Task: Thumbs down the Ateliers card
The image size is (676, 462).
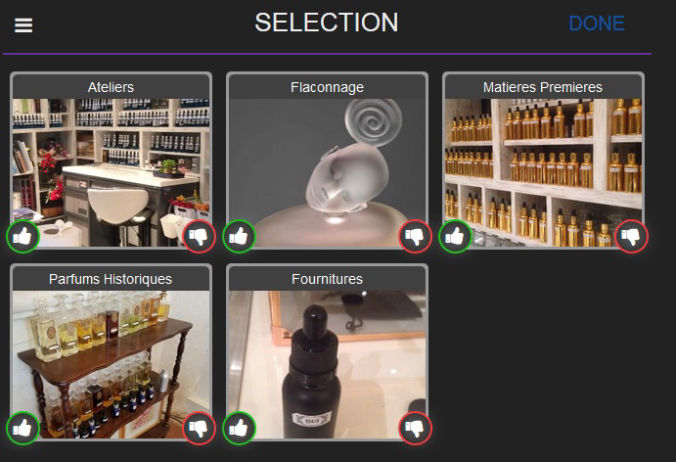Action: click(x=199, y=236)
